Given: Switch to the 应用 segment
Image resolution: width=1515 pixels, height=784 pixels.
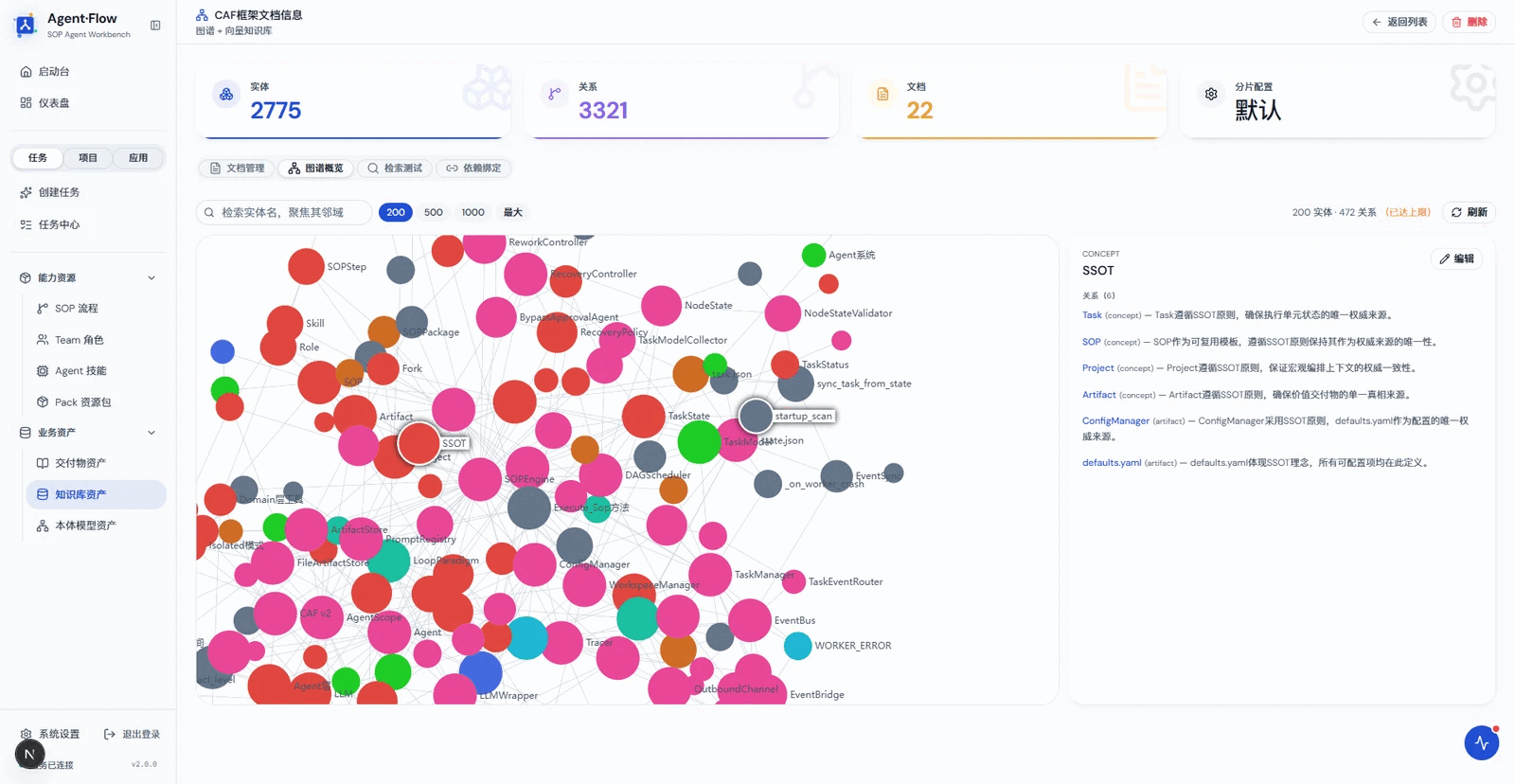Looking at the screenshot, I should 138,158.
